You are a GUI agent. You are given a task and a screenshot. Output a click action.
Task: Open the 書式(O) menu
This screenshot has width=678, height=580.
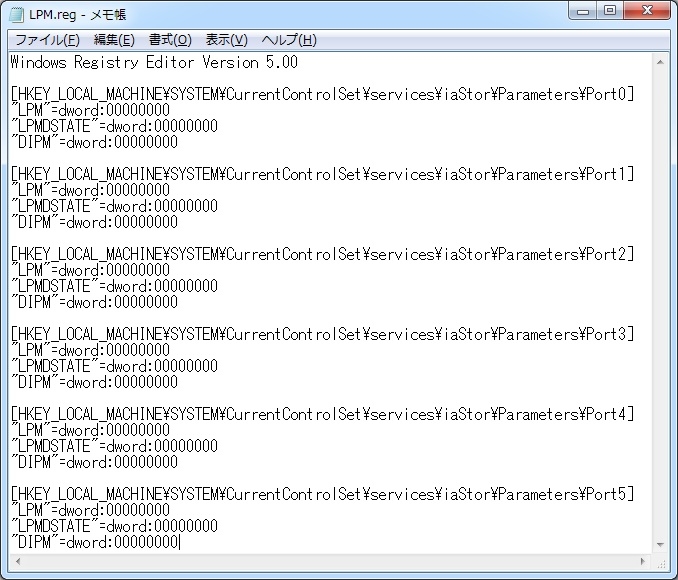[170, 40]
